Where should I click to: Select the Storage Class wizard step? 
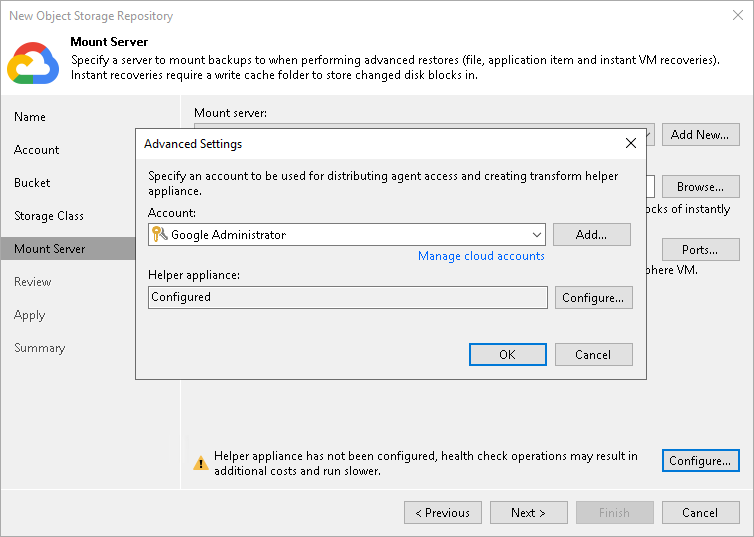(49, 216)
